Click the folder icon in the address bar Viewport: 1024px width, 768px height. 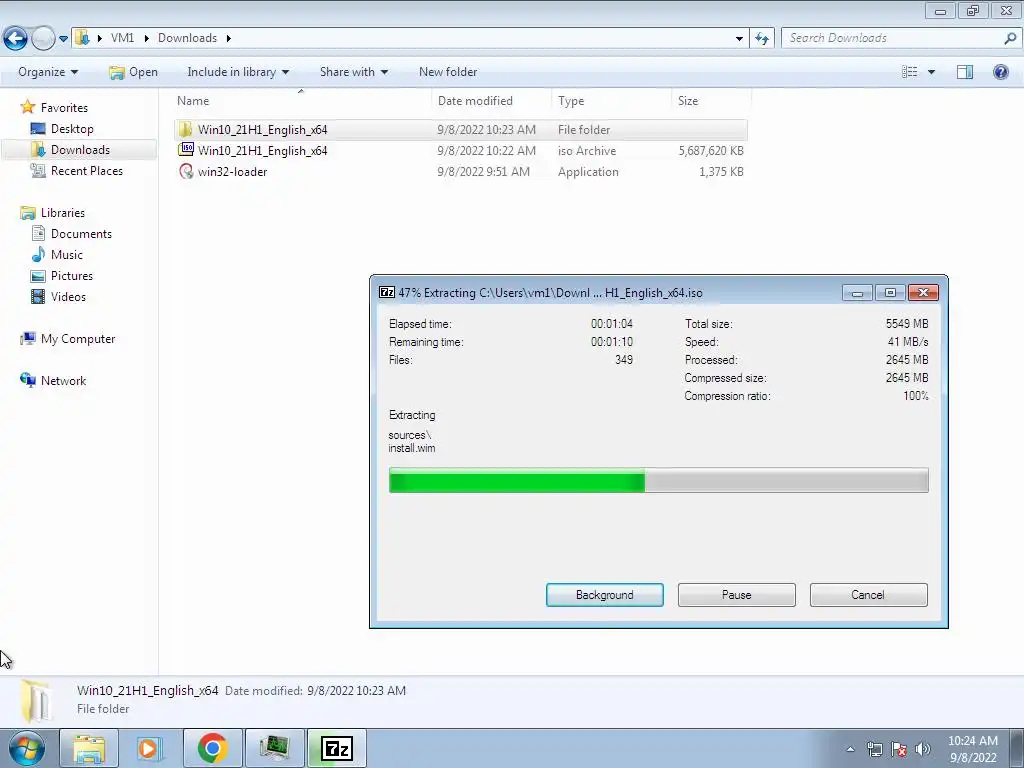tap(83, 38)
